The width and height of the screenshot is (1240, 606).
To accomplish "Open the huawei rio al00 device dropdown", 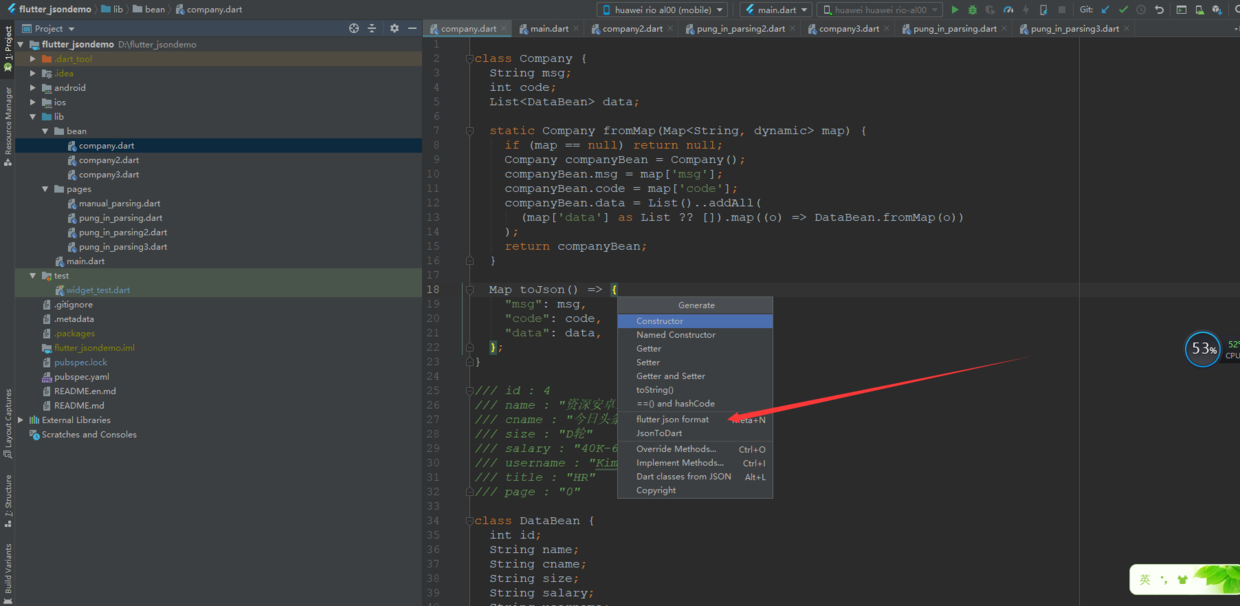I will [662, 10].
